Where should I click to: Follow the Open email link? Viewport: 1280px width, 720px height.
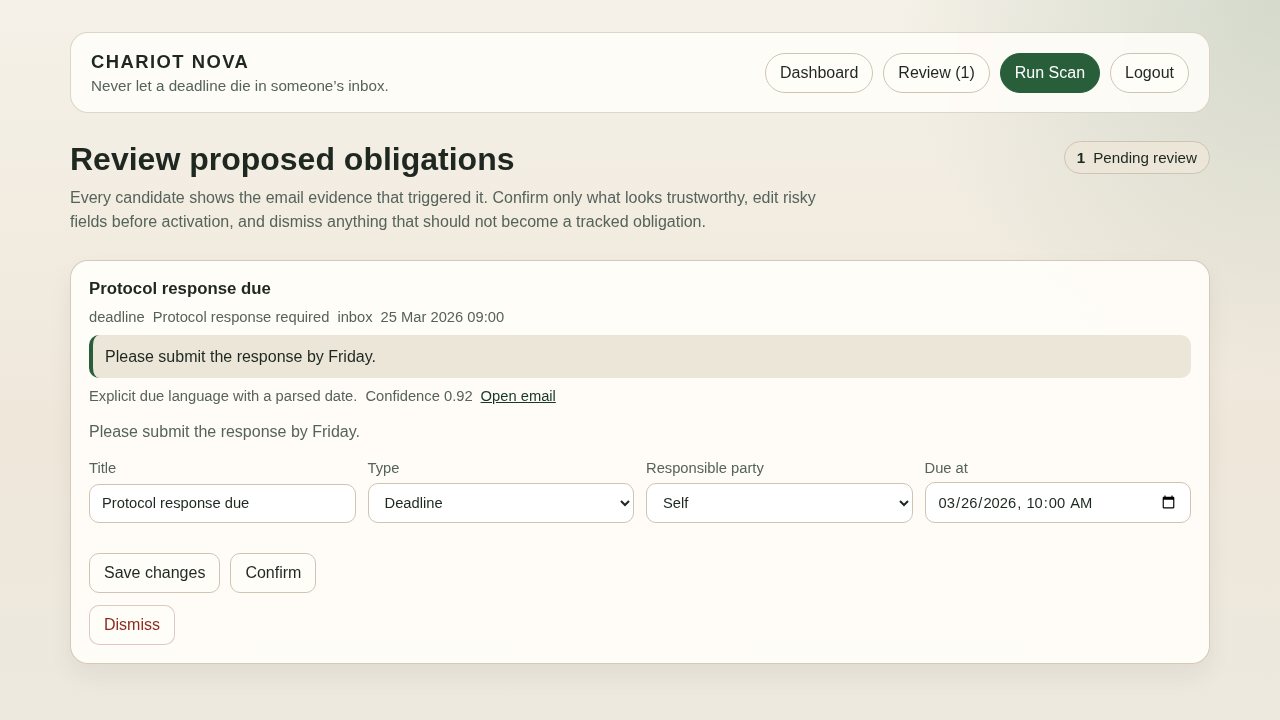pos(518,396)
